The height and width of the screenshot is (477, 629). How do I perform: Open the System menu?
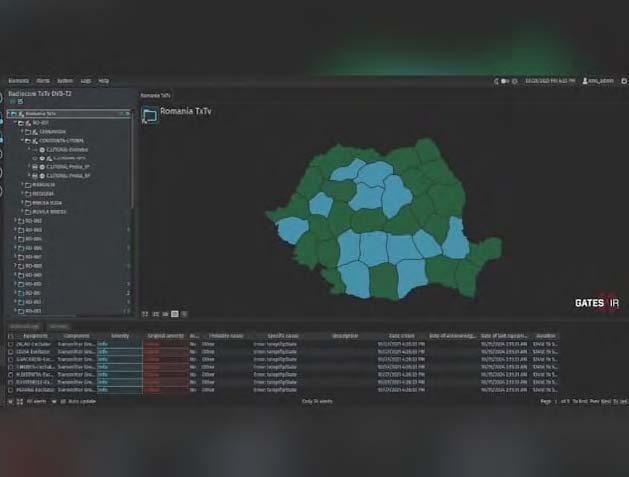[65, 81]
